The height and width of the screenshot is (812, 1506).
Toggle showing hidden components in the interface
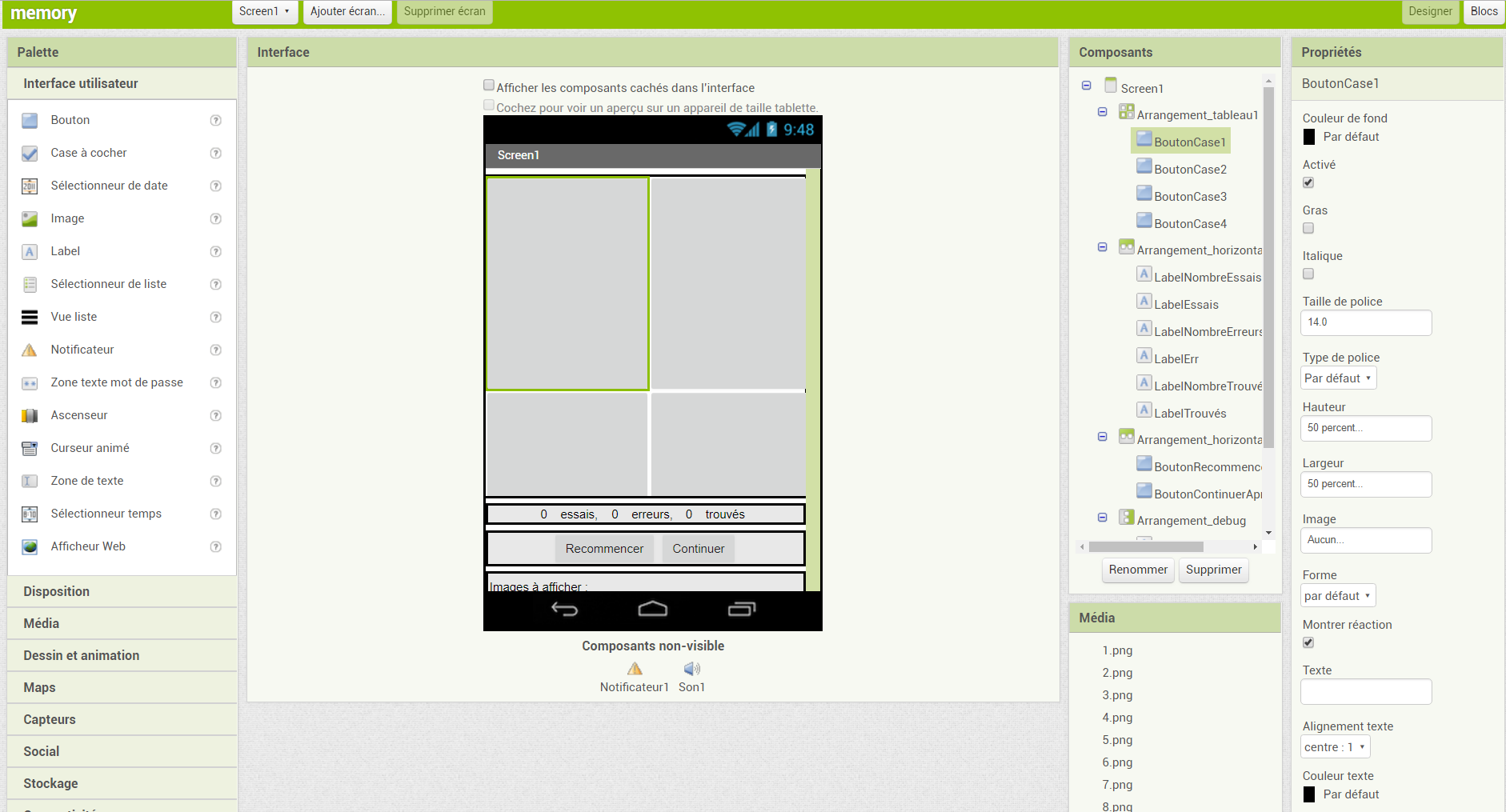(x=489, y=85)
